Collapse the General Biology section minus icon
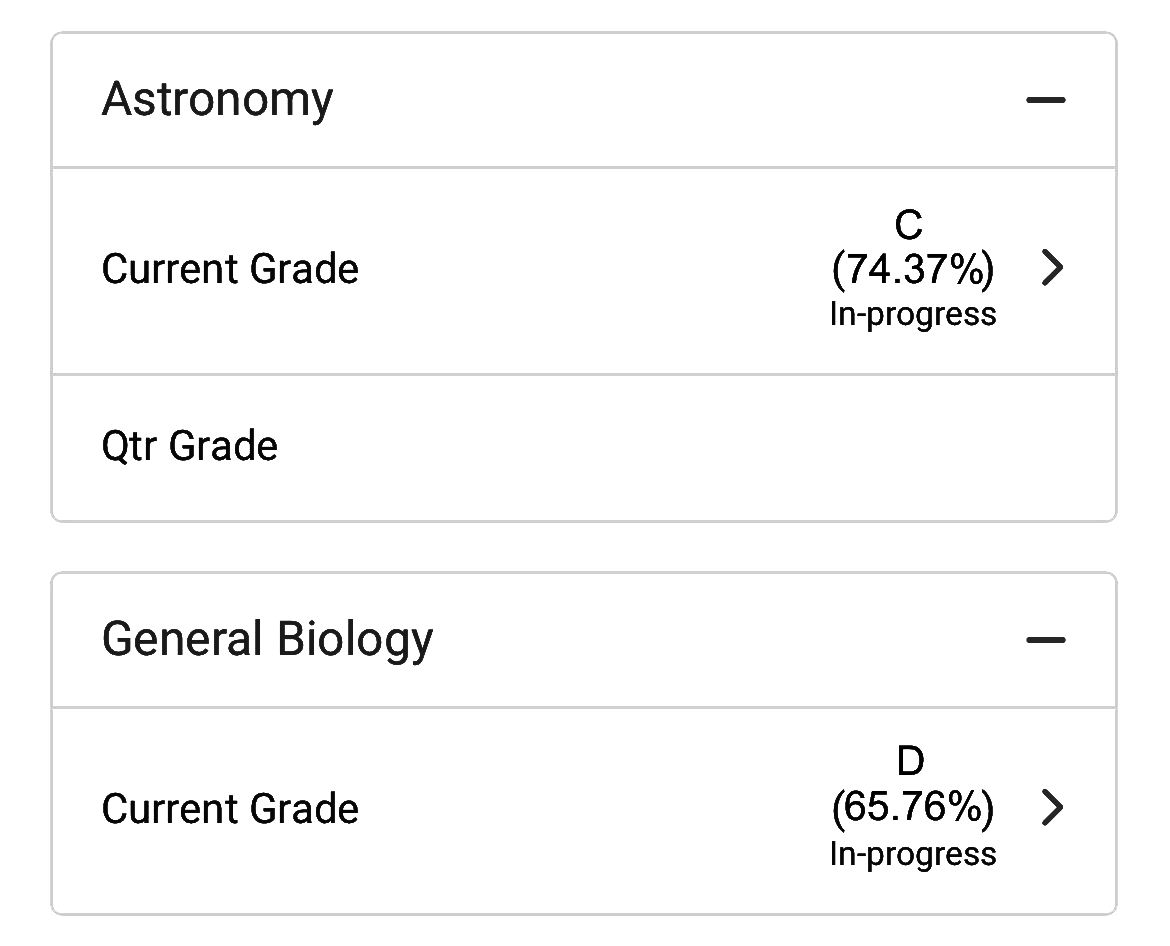The height and width of the screenshot is (946, 1170). coord(1046,640)
